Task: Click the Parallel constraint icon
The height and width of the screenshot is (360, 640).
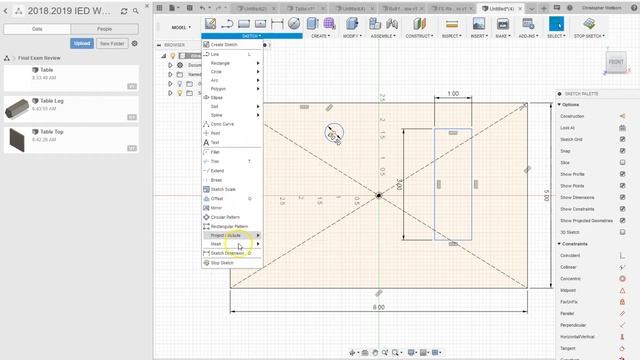Action: click(622, 313)
